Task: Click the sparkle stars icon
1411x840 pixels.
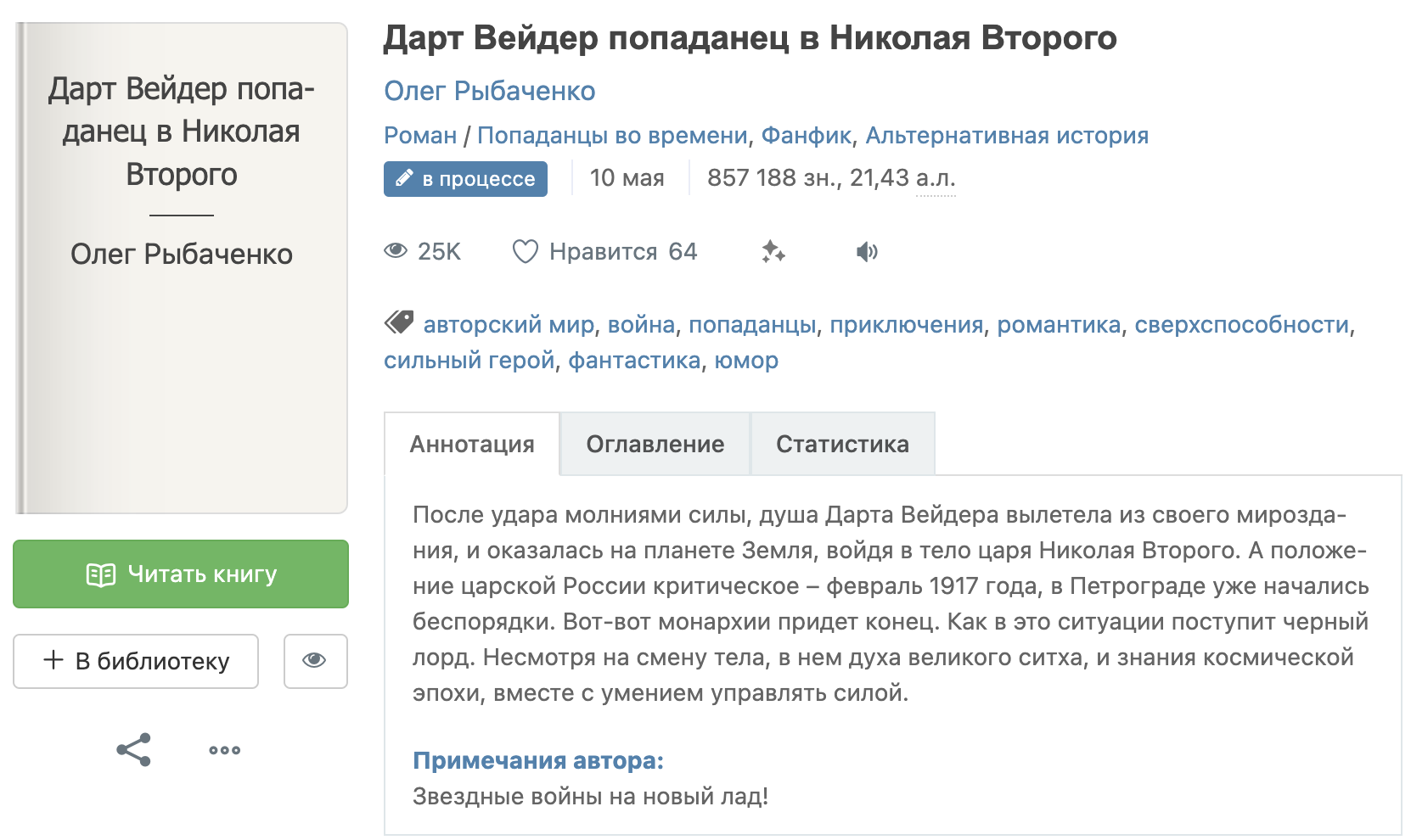Action: click(x=773, y=251)
